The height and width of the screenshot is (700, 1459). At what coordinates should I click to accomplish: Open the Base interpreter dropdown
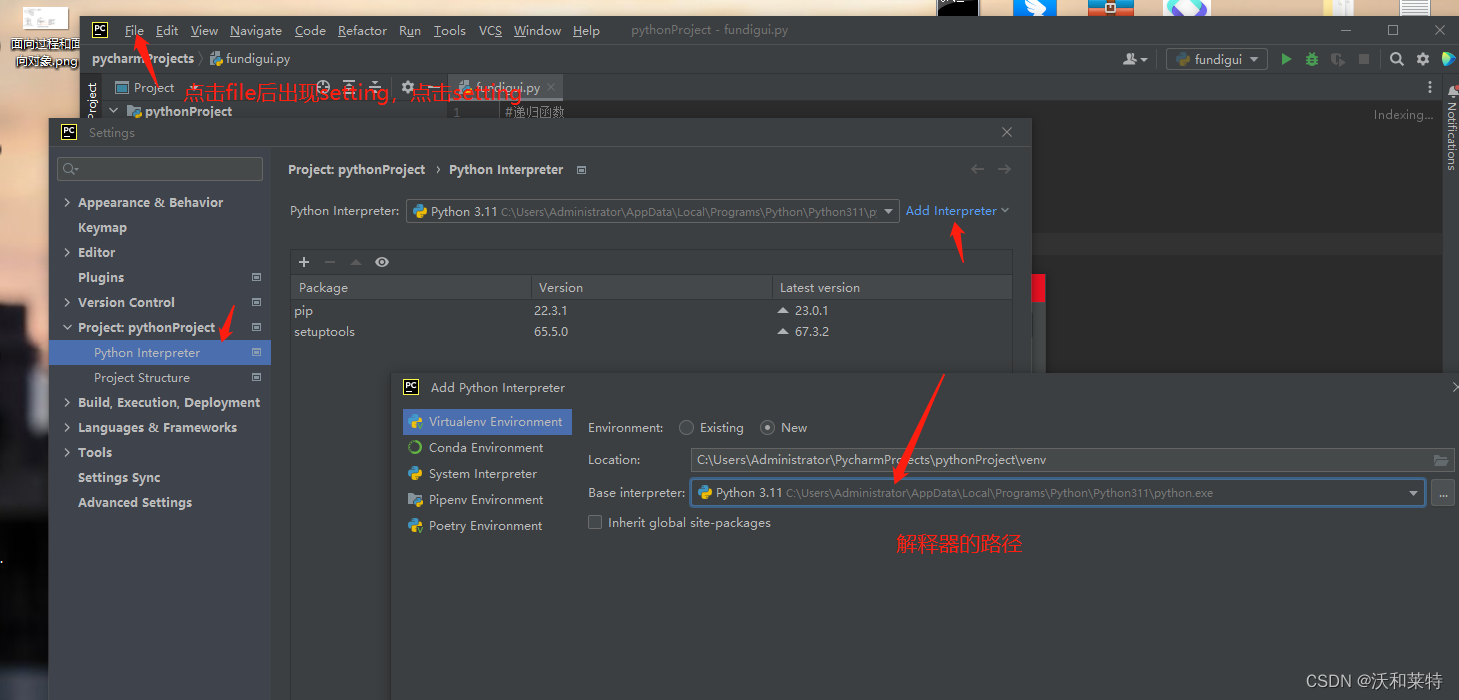click(x=1414, y=493)
